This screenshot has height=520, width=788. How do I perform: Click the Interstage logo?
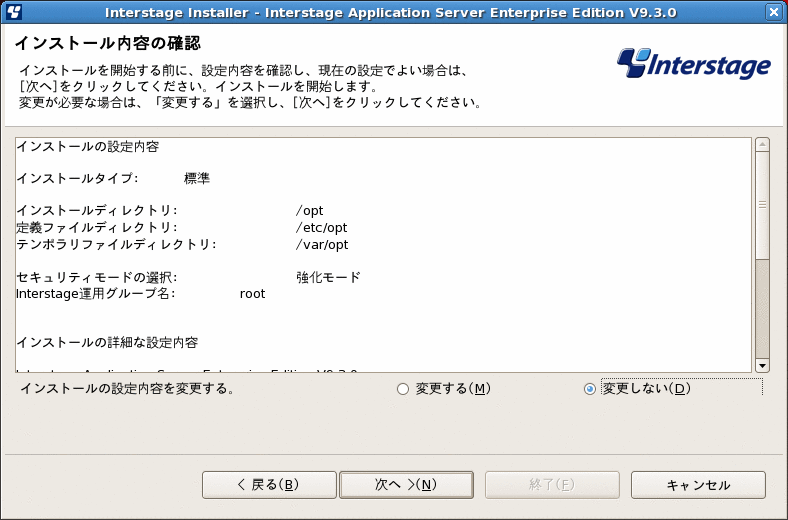[694, 63]
